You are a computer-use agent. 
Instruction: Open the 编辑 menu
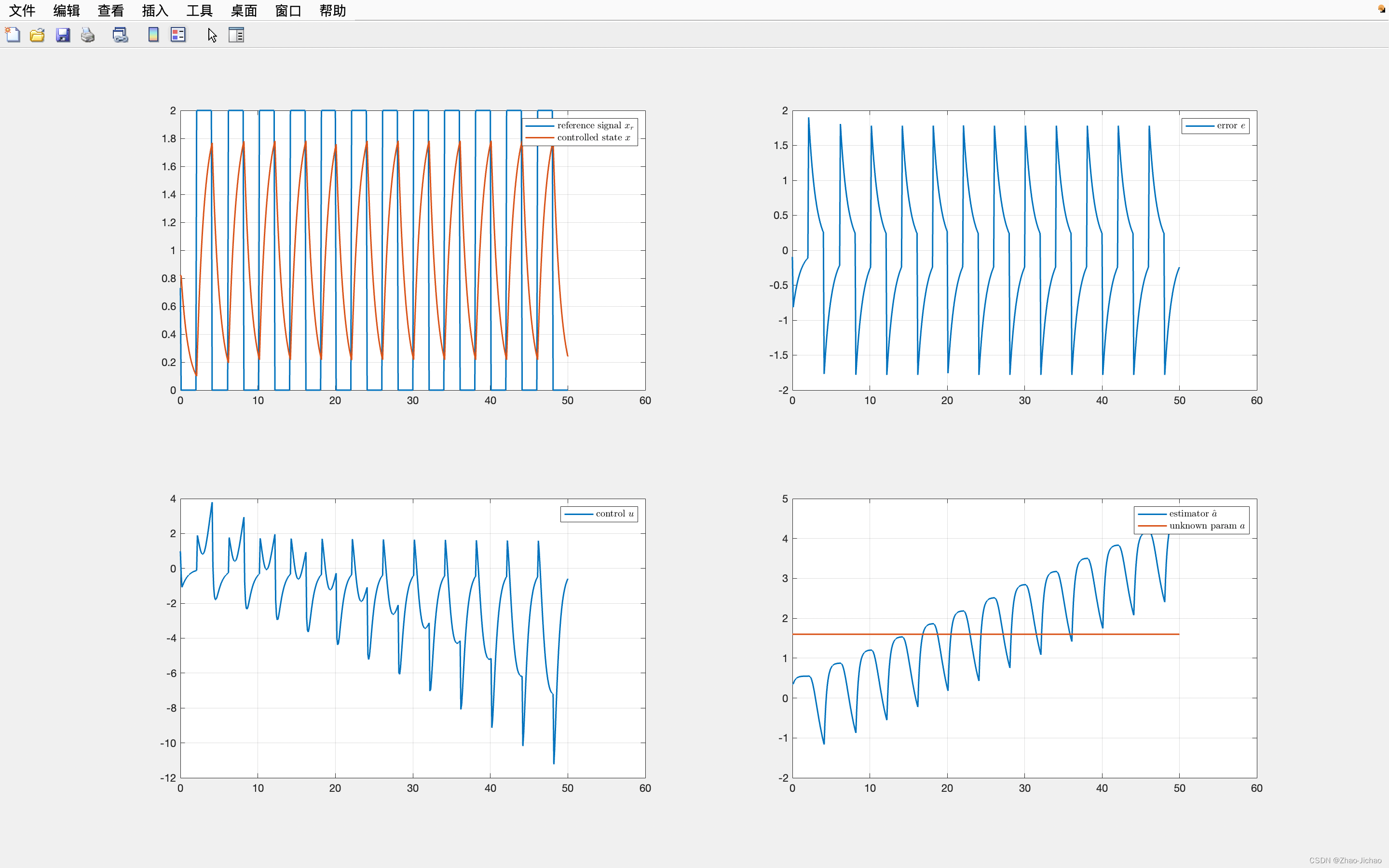(x=67, y=10)
